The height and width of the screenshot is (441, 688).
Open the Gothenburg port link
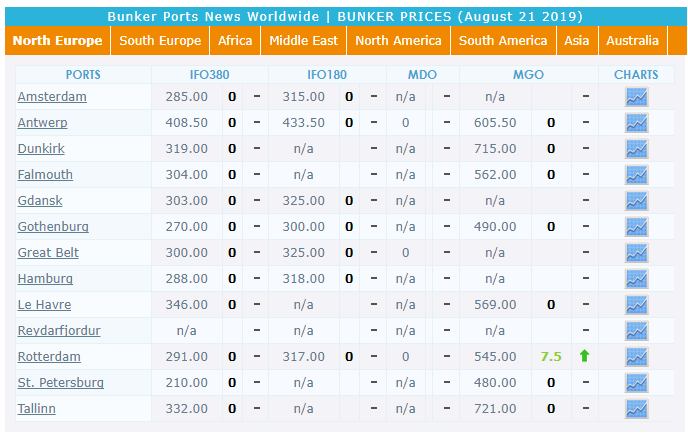coord(53,227)
